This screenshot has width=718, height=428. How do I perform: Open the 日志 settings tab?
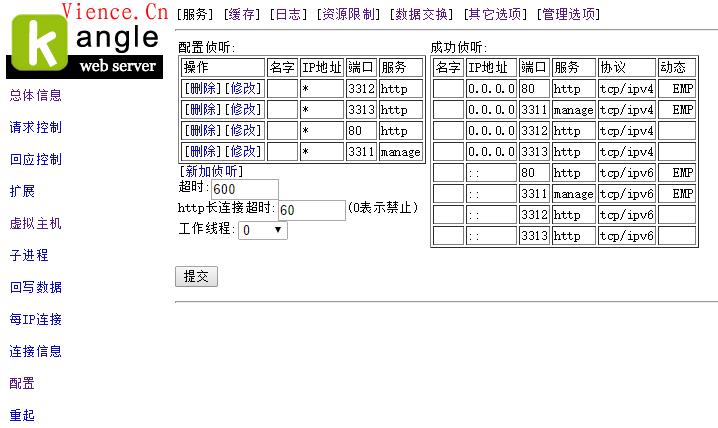tap(290, 14)
